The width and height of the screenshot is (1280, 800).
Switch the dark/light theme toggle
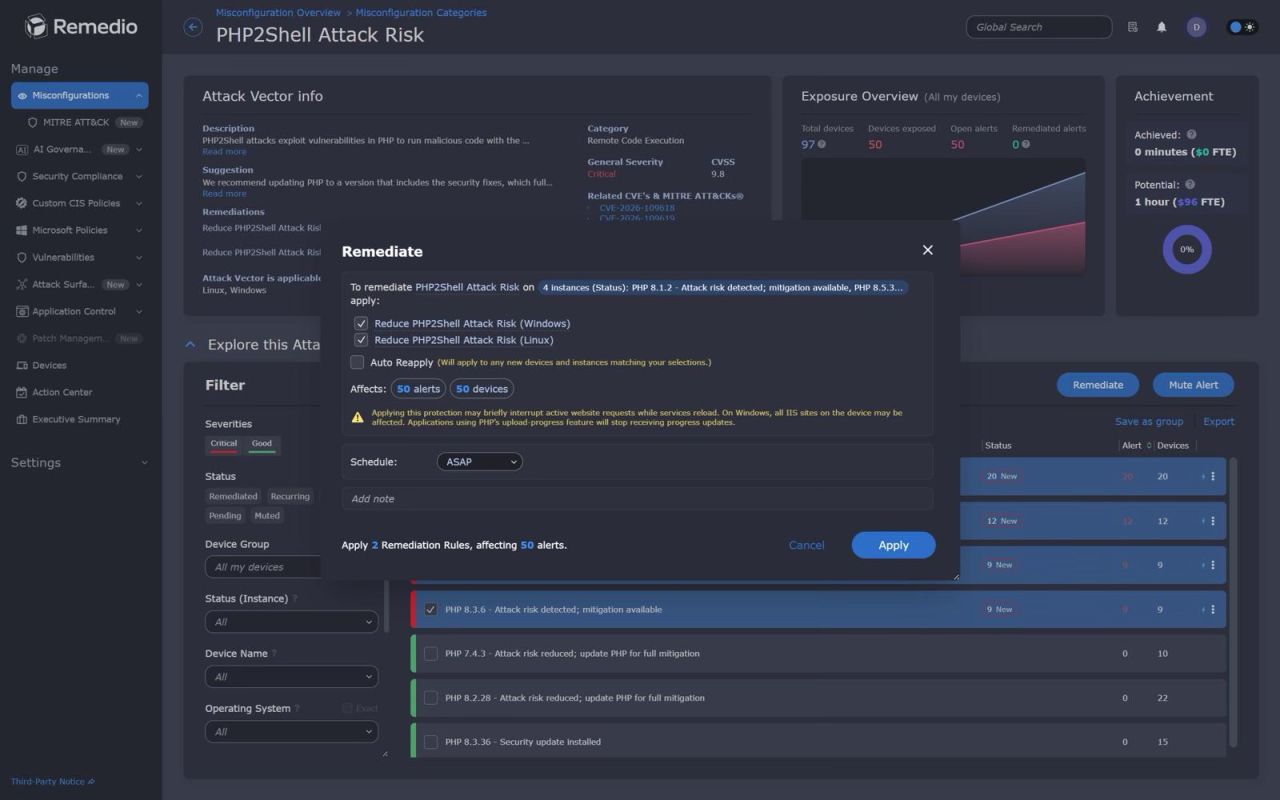coord(1242,27)
